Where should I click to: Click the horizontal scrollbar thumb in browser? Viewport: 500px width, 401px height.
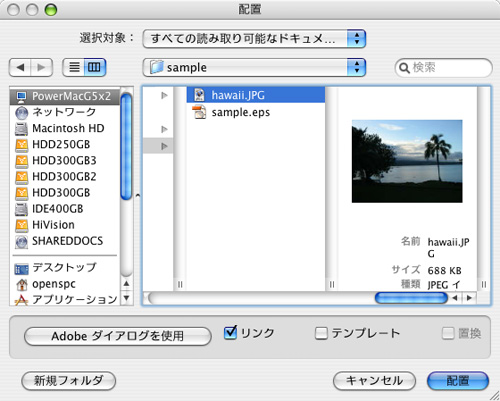[411, 298]
